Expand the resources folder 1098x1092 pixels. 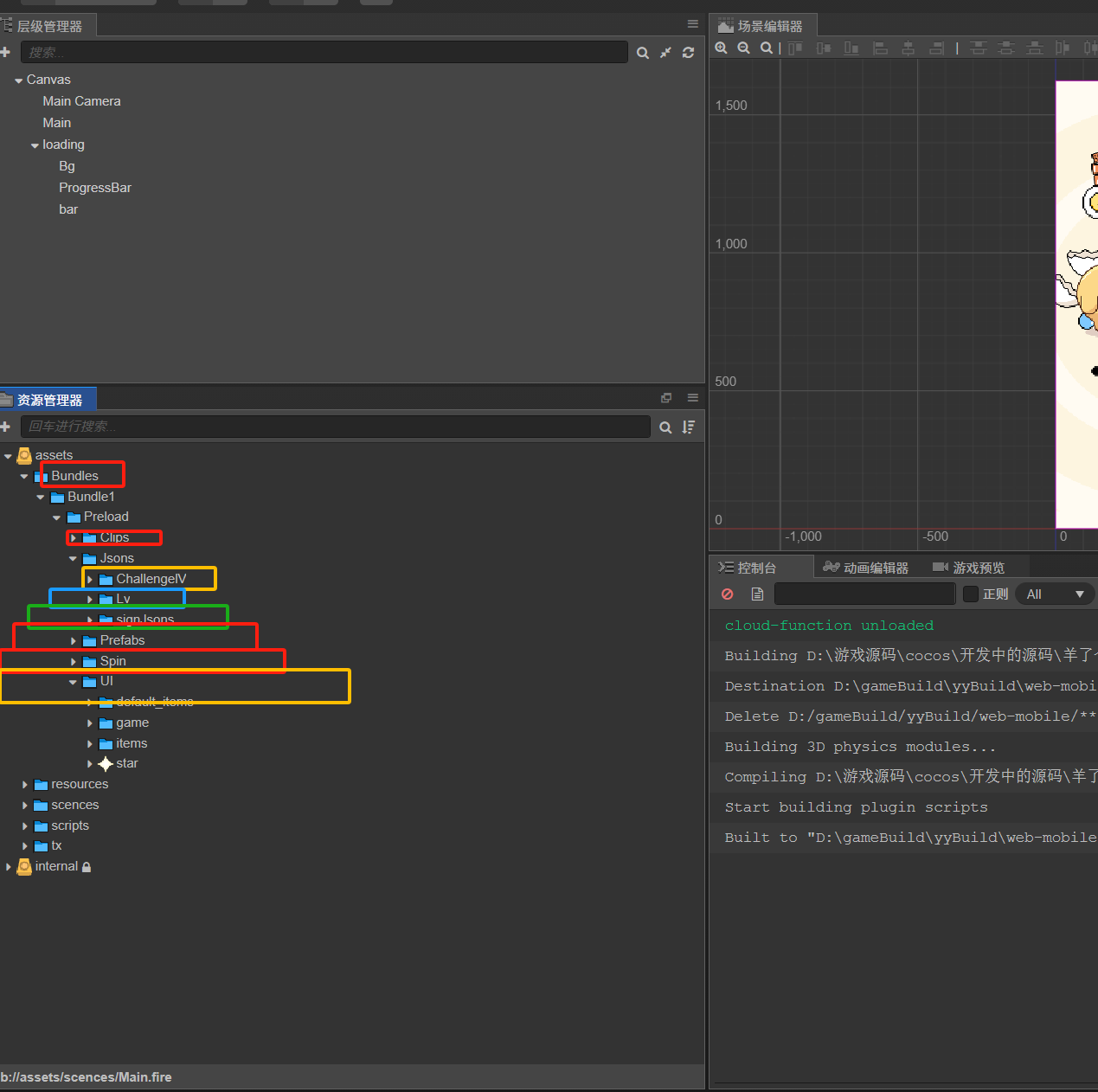24,785
